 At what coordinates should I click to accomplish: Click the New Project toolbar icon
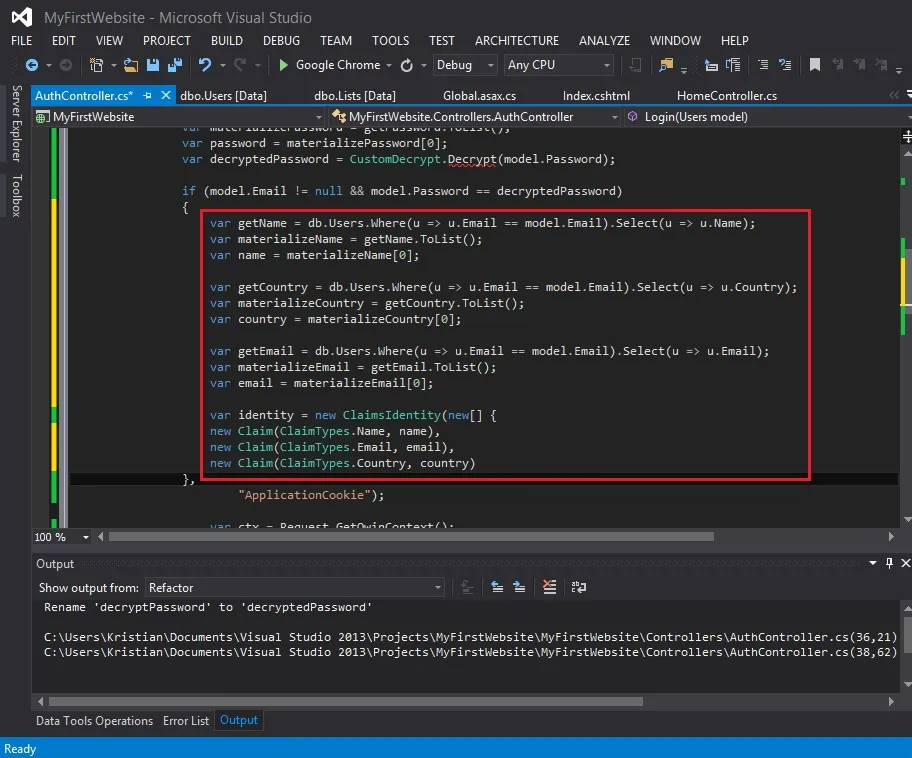[x=97, y=65]
